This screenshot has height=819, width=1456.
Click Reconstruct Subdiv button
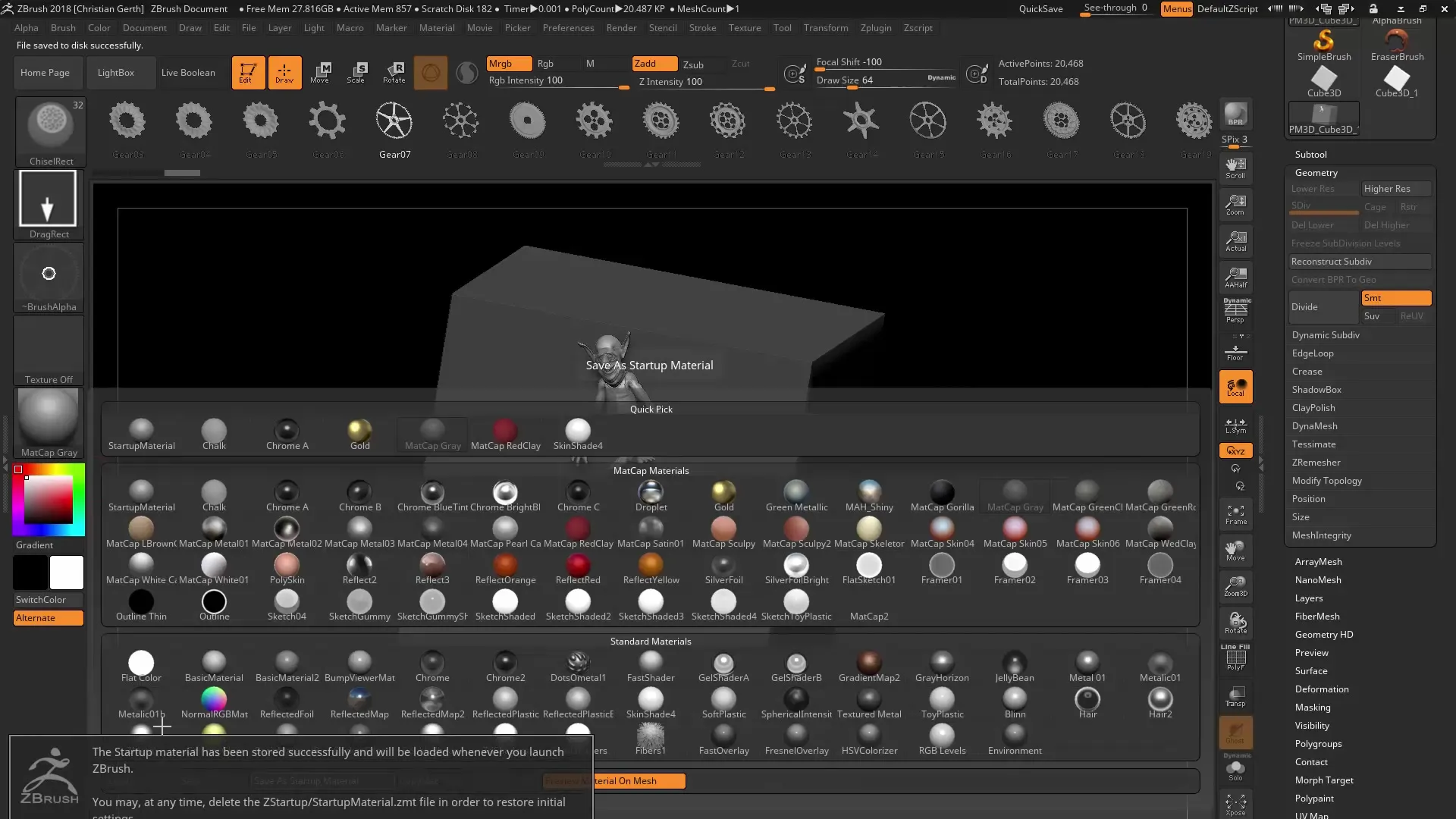click(1360, 262)
